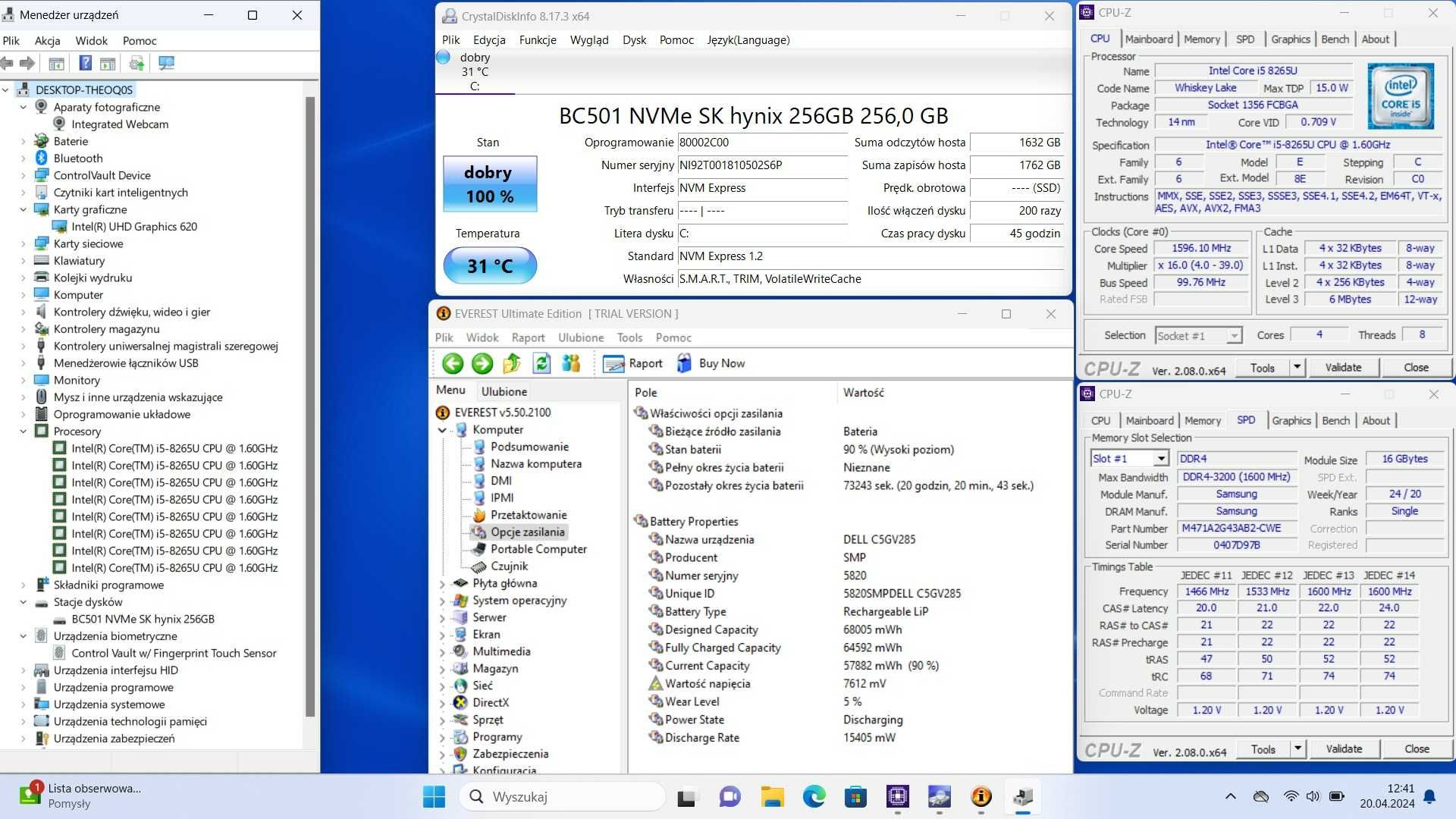
Task: Click the Device Manager taskbar icon
Action: point(1022,797)
